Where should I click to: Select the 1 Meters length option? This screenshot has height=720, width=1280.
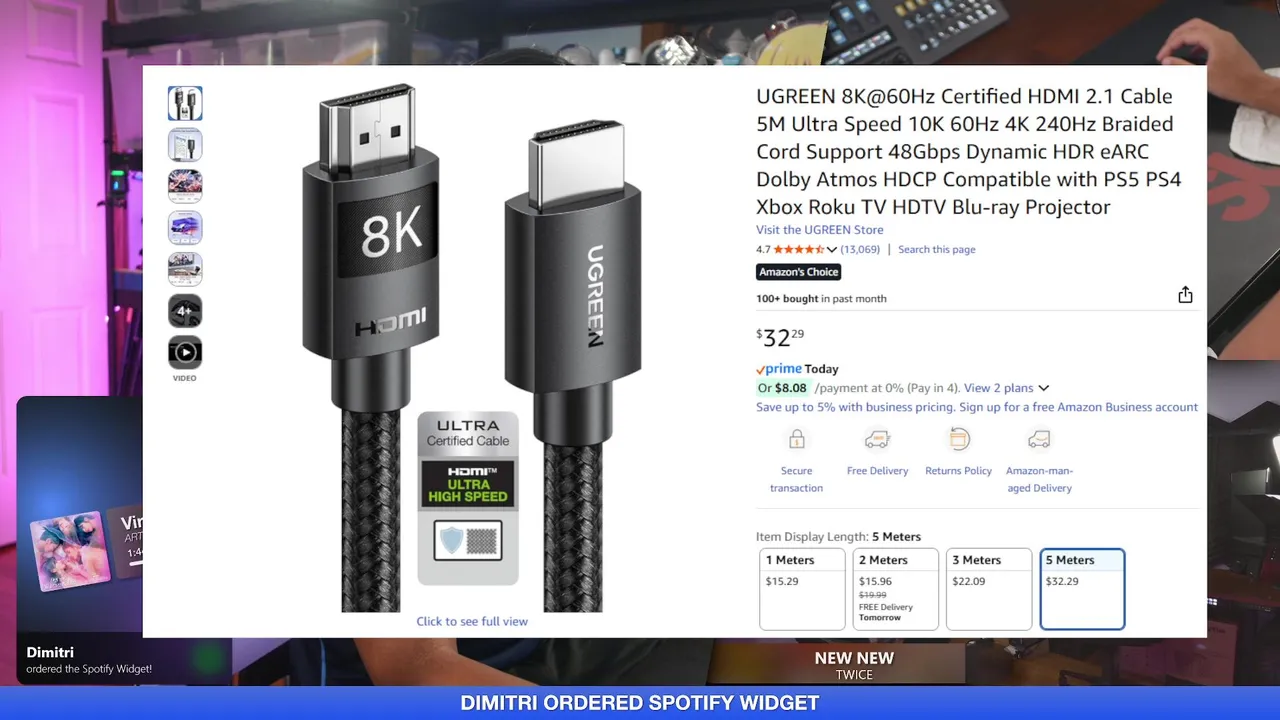[802, 589]
